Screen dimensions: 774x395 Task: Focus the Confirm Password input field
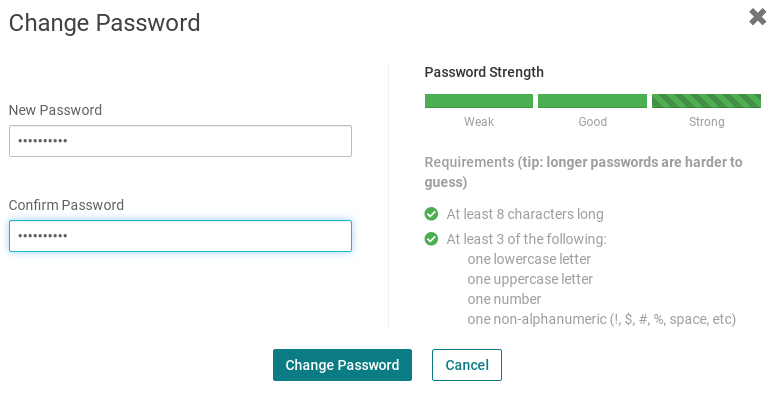point(180,236)
